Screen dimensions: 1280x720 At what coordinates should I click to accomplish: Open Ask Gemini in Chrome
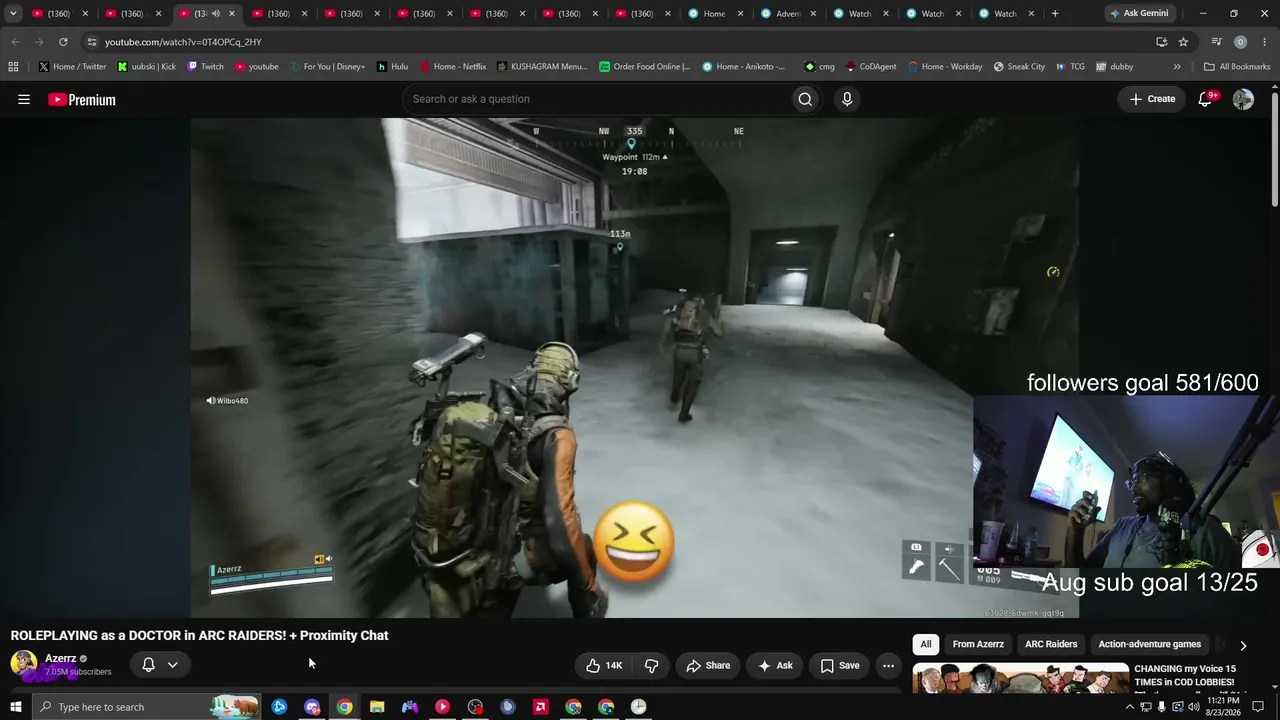[1138, 13]
